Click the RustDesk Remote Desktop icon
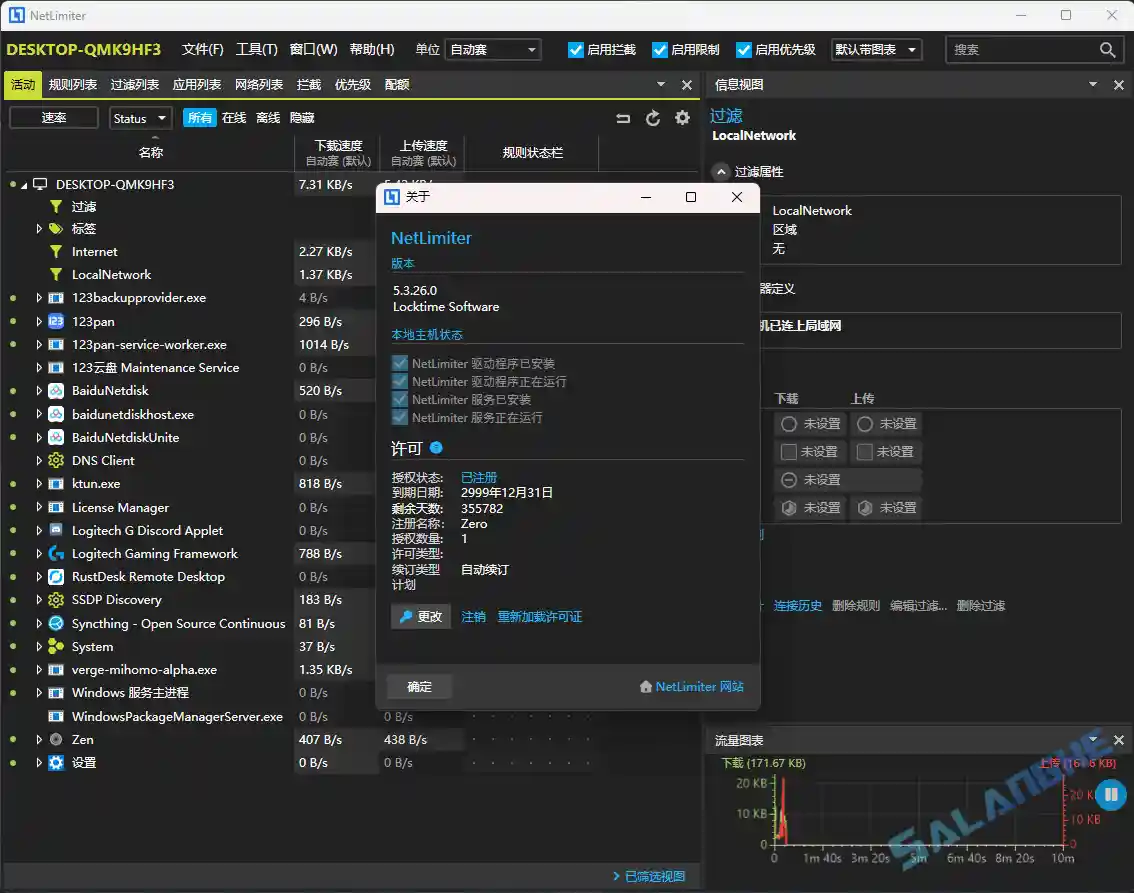Viewport: 1134px width, 893px height. click(x=54, y=576)
